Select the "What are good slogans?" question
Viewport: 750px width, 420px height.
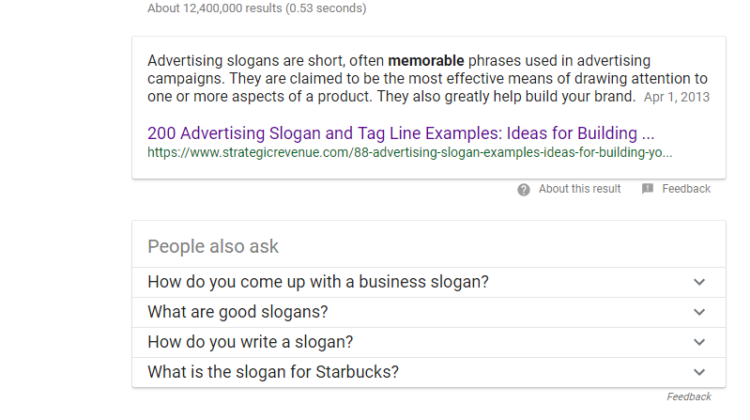tap(238, 312)
